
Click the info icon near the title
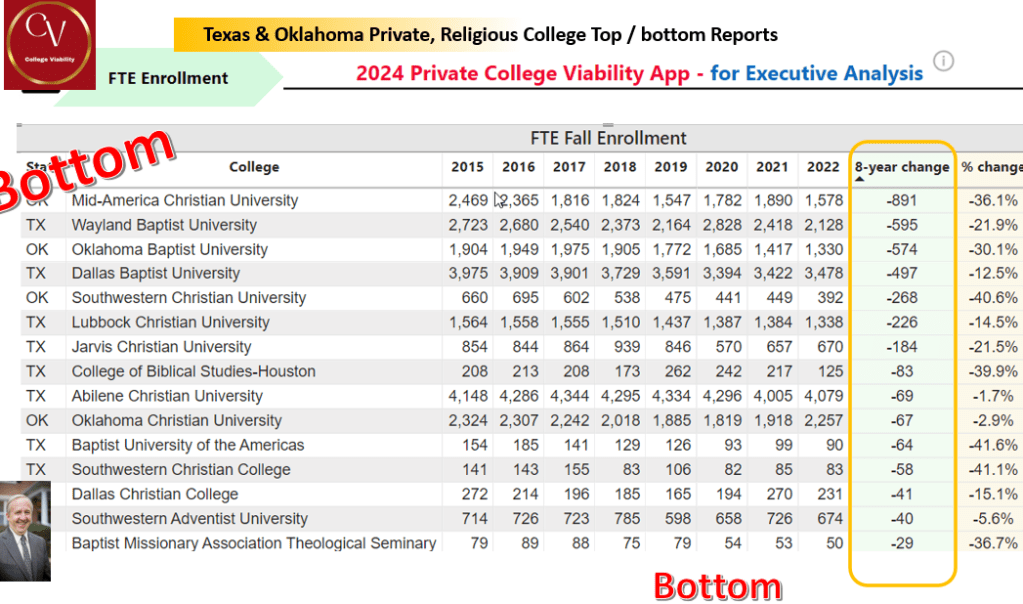[x=943, y=62]
